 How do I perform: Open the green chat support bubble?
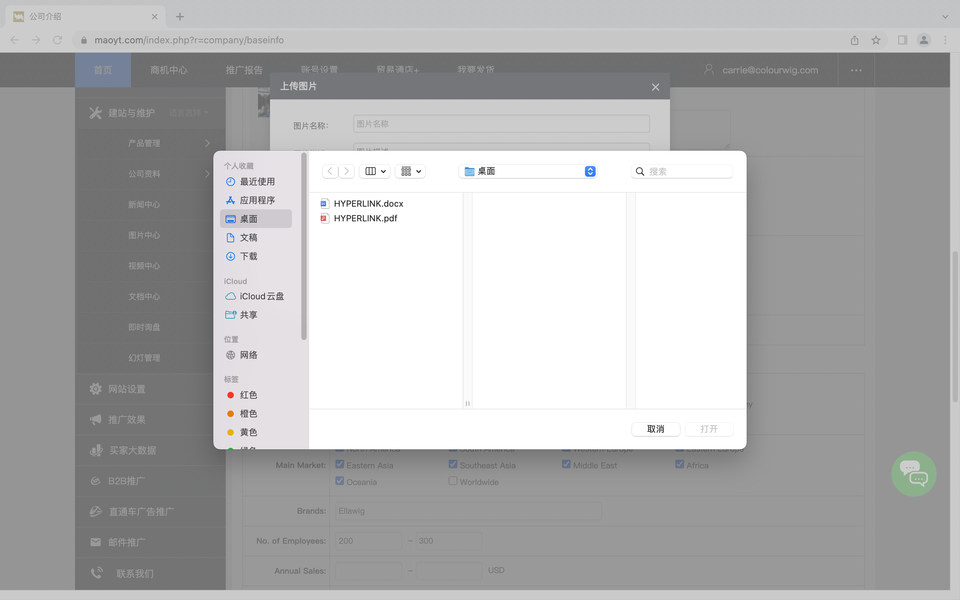[913, 474]
